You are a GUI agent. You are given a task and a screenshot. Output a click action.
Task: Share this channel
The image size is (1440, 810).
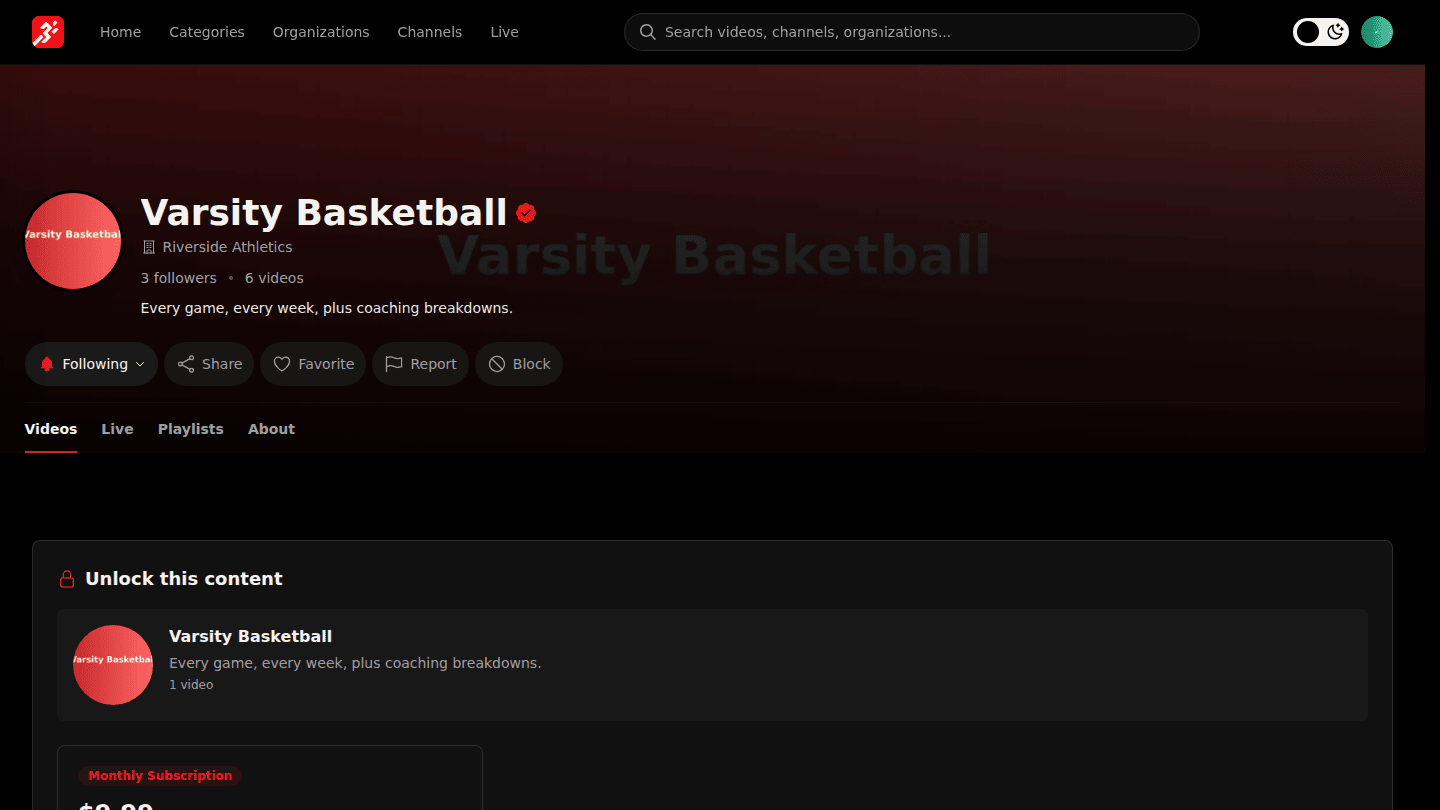pyautogui.click(x=209, y=364)
